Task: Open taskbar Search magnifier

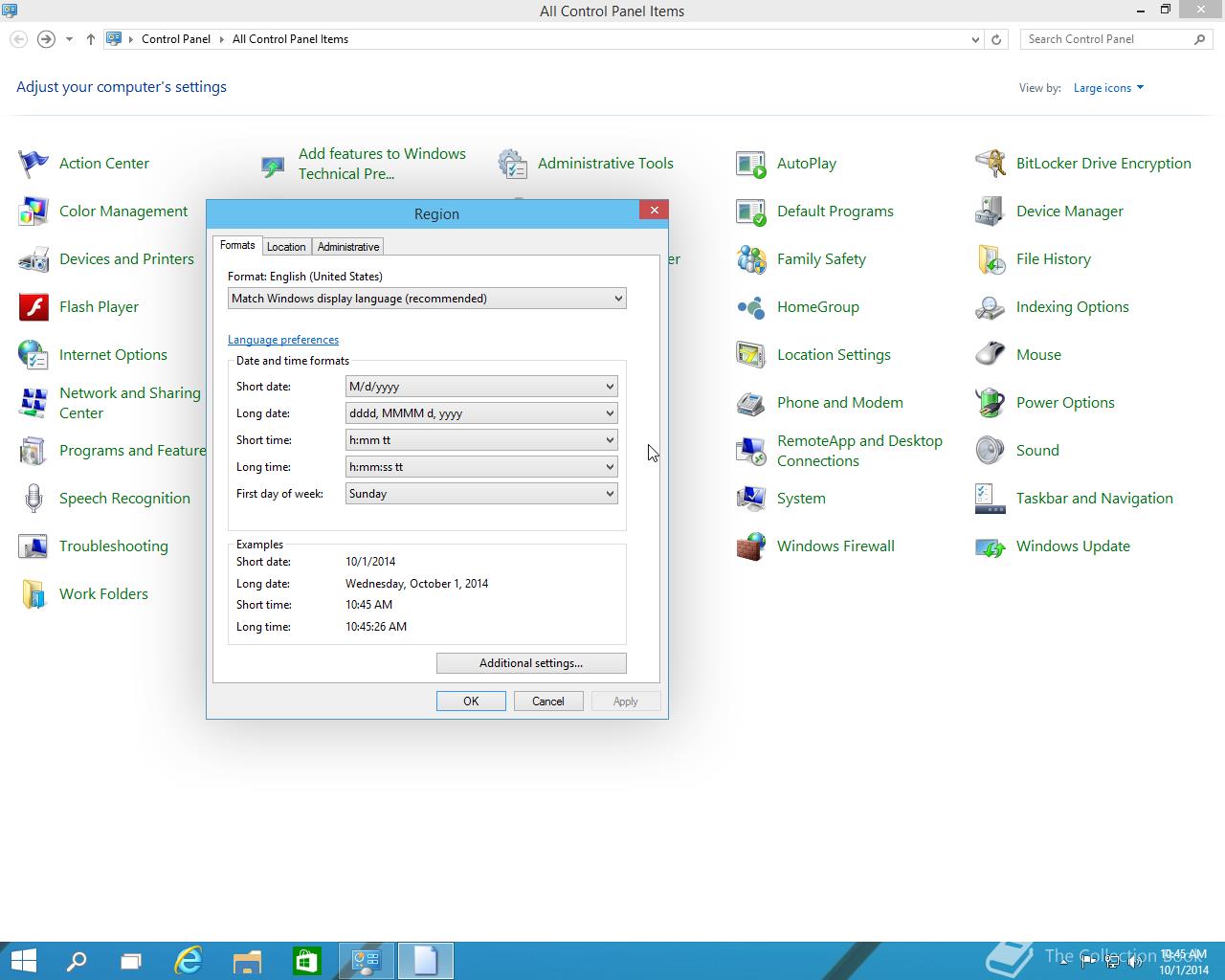Action: point(77,961)
